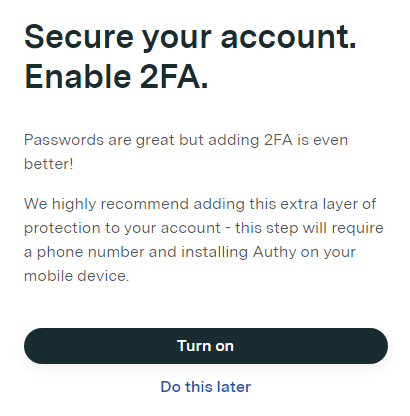Screen dimensions: 410x416
Task: Select the 'Secure your account.' heading line
Action: pyautogui.click(x=190, y=38)
